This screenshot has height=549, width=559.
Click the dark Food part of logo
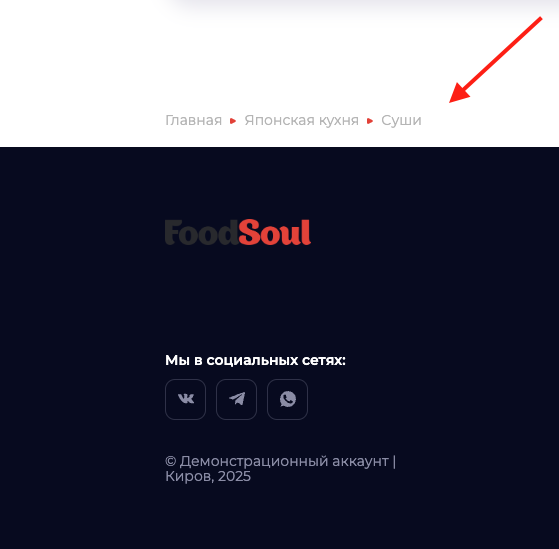point(201,232)
